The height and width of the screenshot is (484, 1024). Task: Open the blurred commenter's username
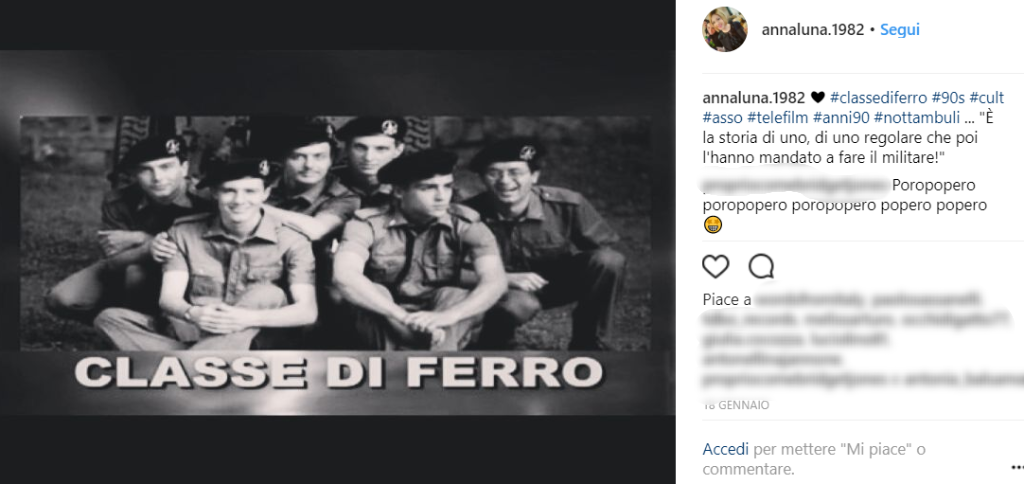795,186
